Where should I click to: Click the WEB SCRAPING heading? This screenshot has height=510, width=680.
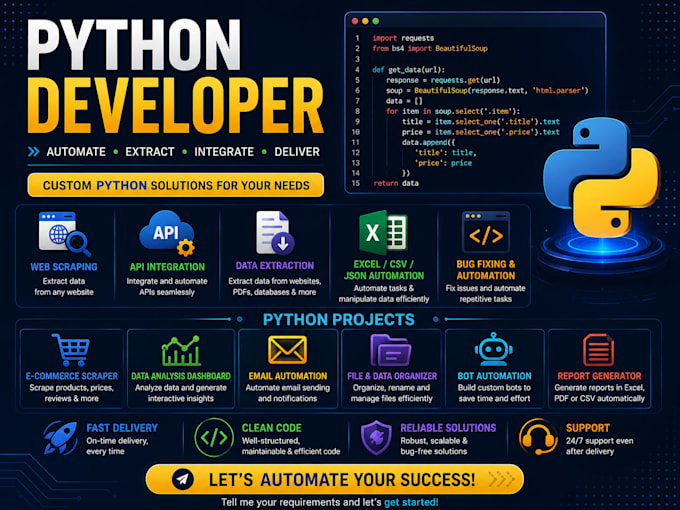pos(64,267)
